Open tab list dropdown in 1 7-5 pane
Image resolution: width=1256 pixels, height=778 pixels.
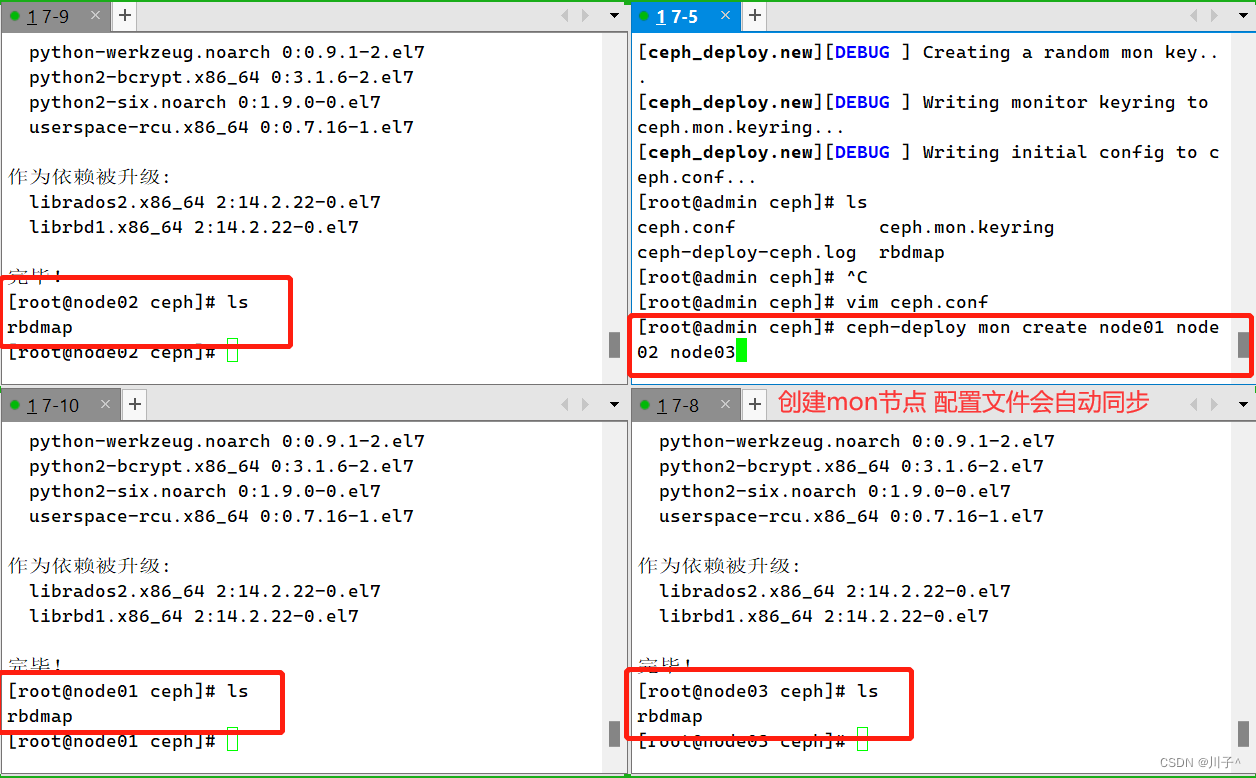[1244, 16]
